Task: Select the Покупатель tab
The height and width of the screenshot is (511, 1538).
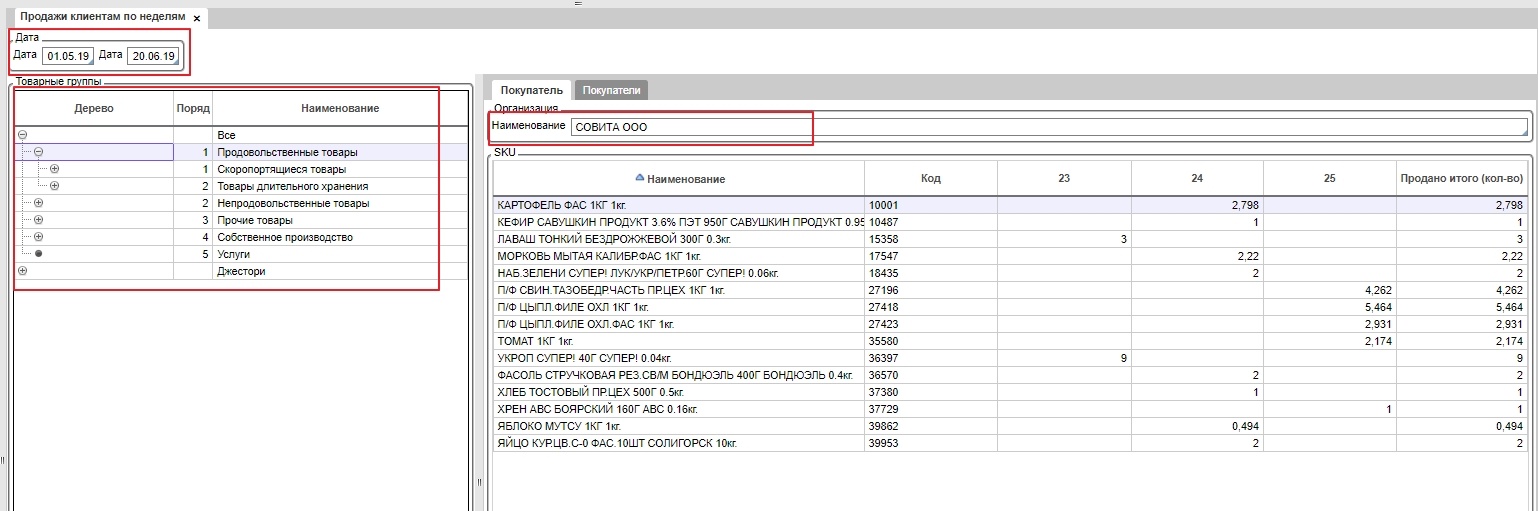Action: pyautogui.click(x=531, y=90)
